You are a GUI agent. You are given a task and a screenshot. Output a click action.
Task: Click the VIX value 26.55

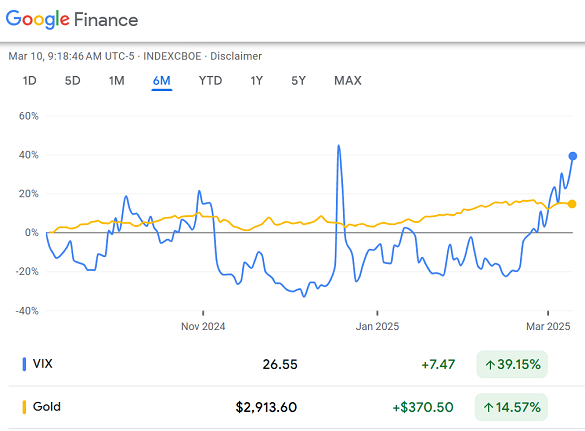[280, 364]
